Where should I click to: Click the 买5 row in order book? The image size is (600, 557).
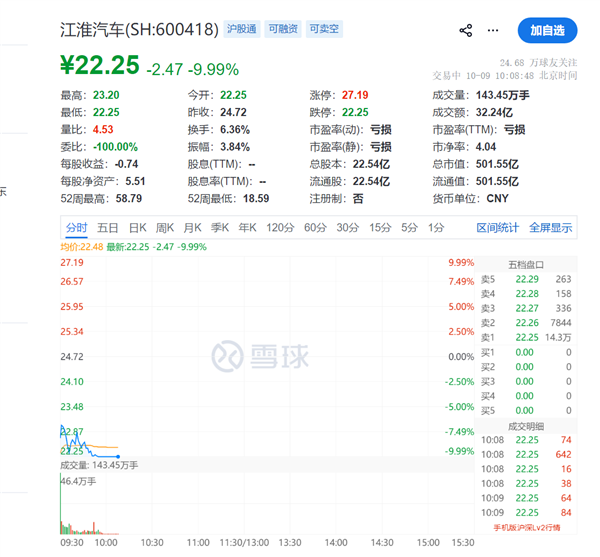pos(526,410)
